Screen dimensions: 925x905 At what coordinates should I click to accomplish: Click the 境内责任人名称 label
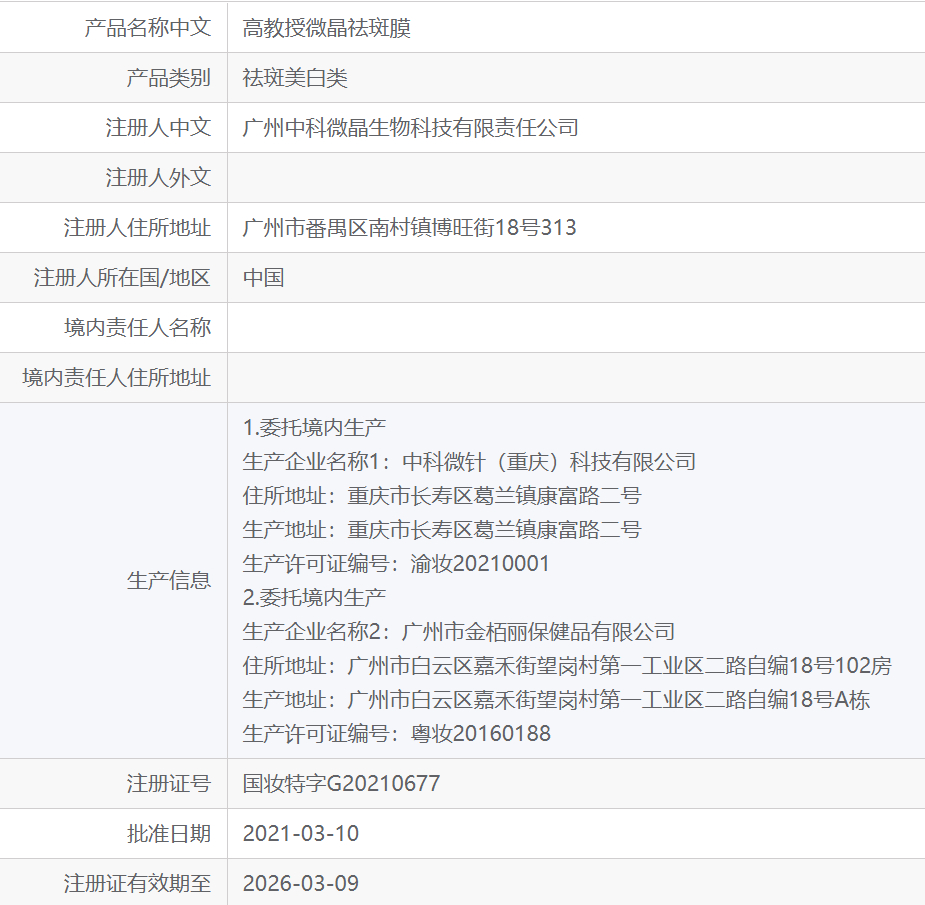click(137, 328)
